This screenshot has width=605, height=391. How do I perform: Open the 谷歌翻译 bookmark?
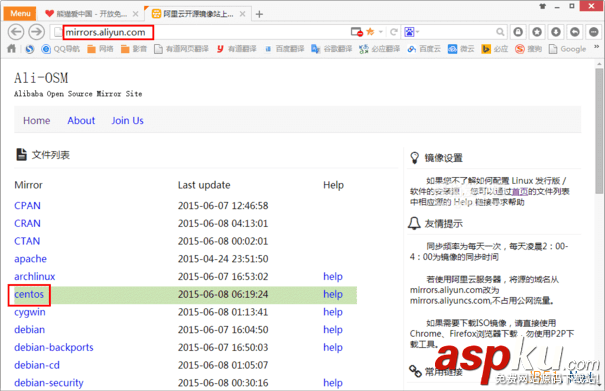pyautogui.click(x=332, y=49)
